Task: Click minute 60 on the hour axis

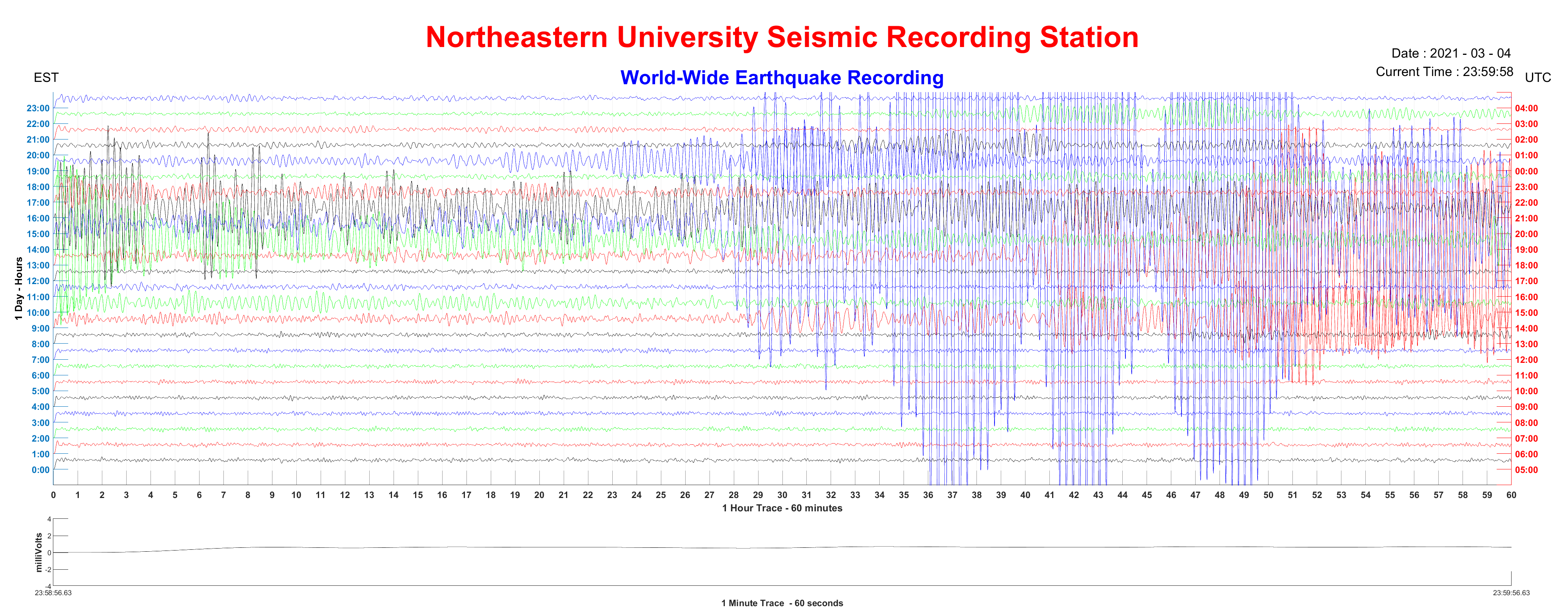Action: point(1511,495)
